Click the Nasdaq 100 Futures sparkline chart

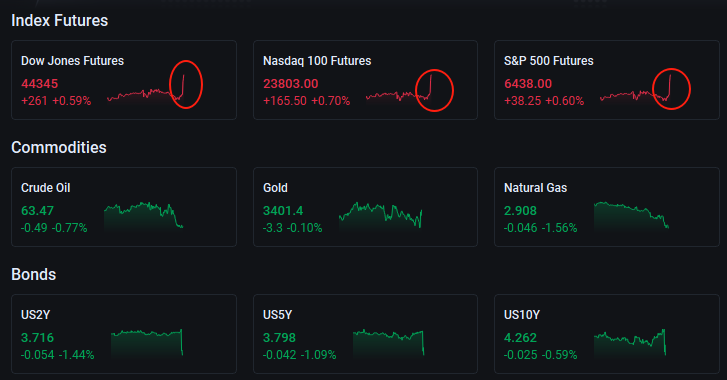[399, 88]
